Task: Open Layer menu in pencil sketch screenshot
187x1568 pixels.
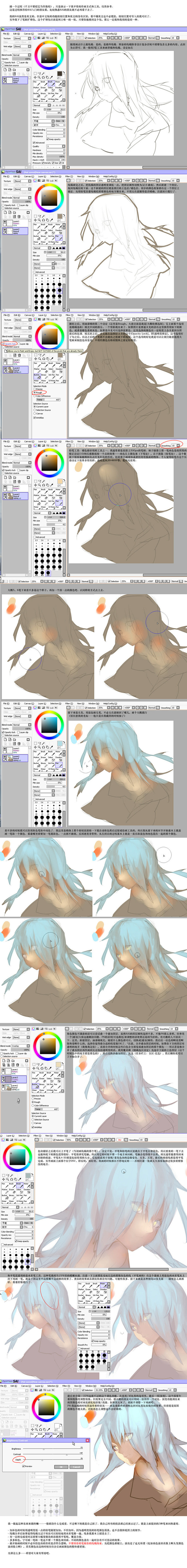Action: [x=41, y=34]
